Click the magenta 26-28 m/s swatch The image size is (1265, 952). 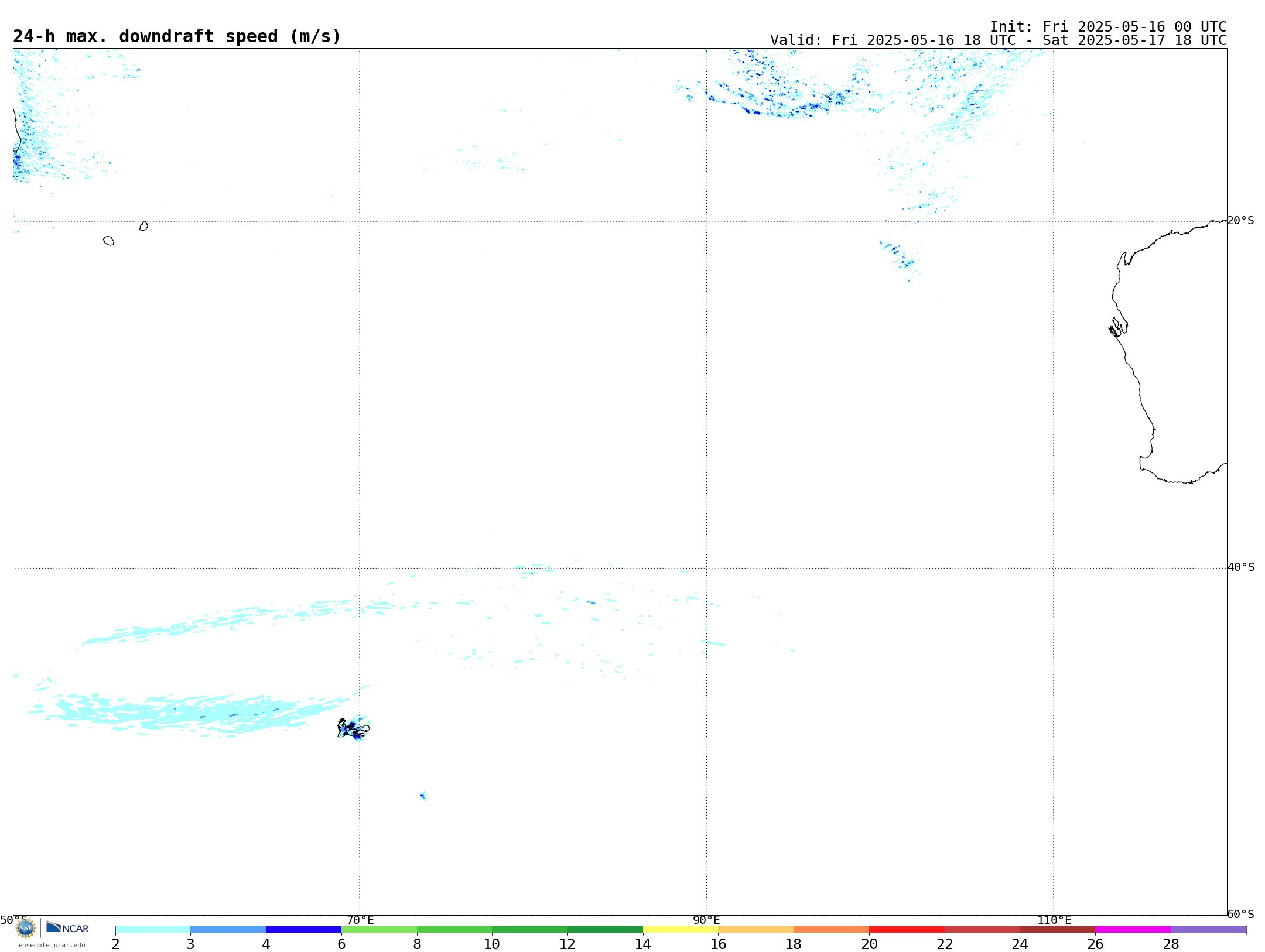click(1133, 929)
